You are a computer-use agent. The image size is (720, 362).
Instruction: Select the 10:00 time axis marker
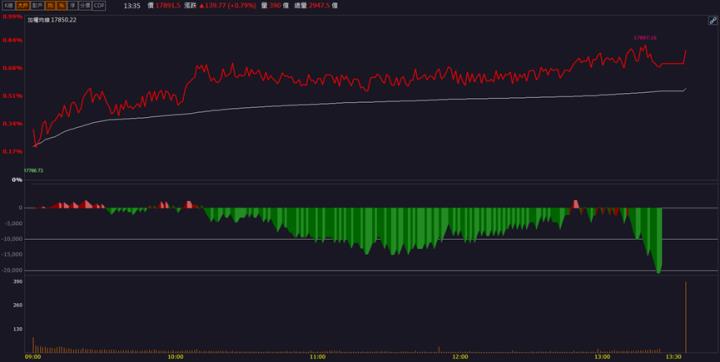(175, 357)
